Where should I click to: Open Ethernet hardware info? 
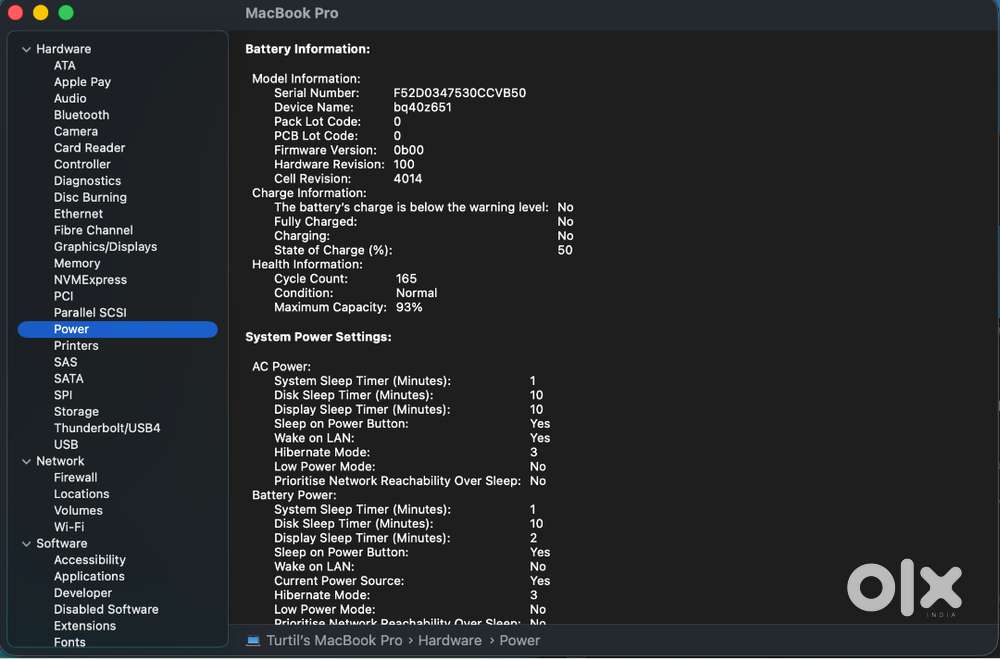coord(78,214)
